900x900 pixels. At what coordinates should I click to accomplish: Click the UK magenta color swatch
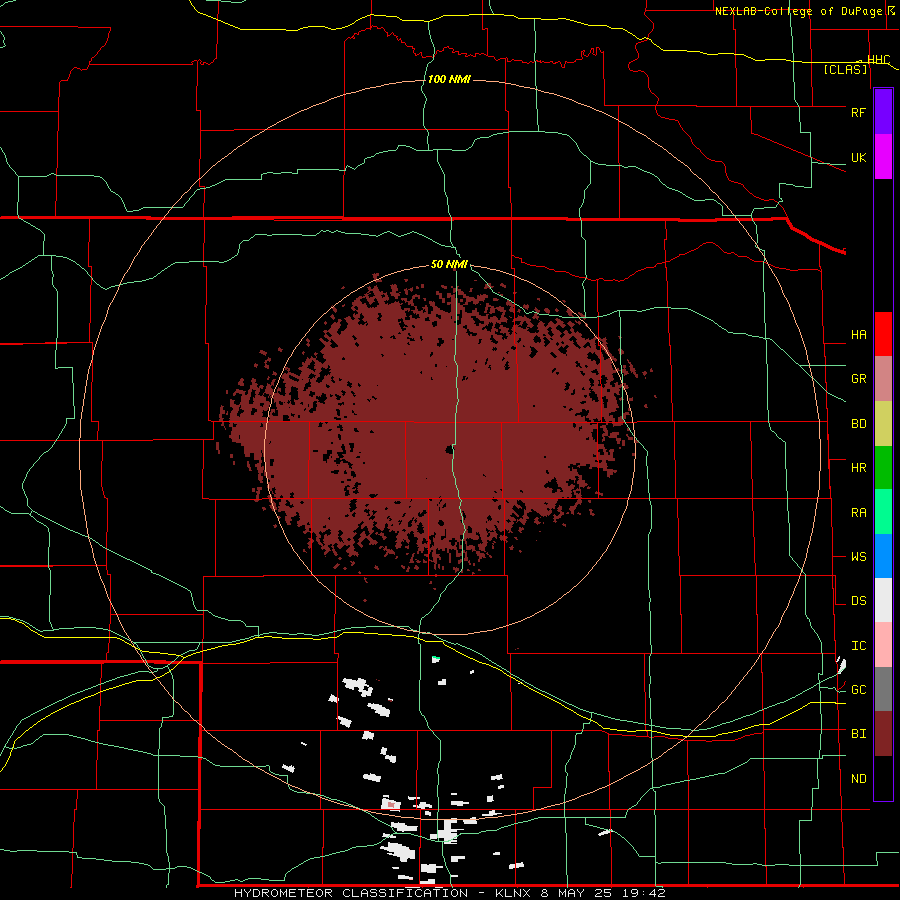[883, 157]
